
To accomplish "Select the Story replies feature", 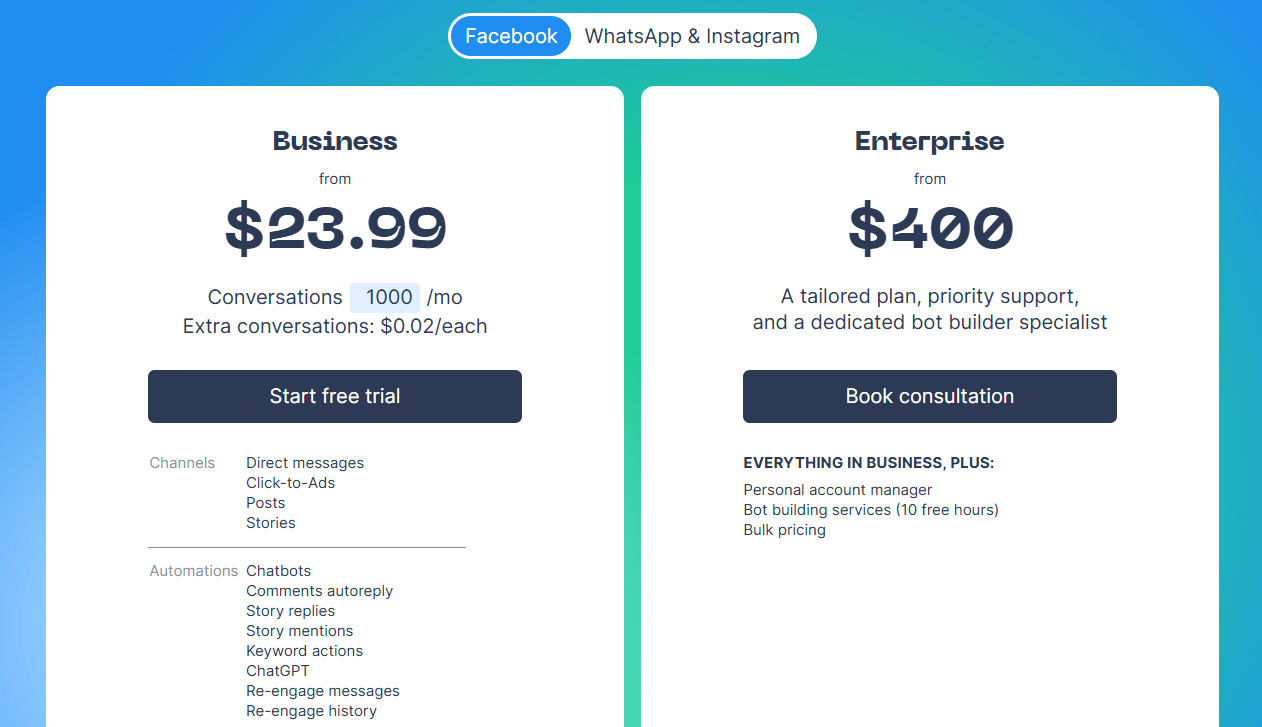I will click(x=290, y=610).
